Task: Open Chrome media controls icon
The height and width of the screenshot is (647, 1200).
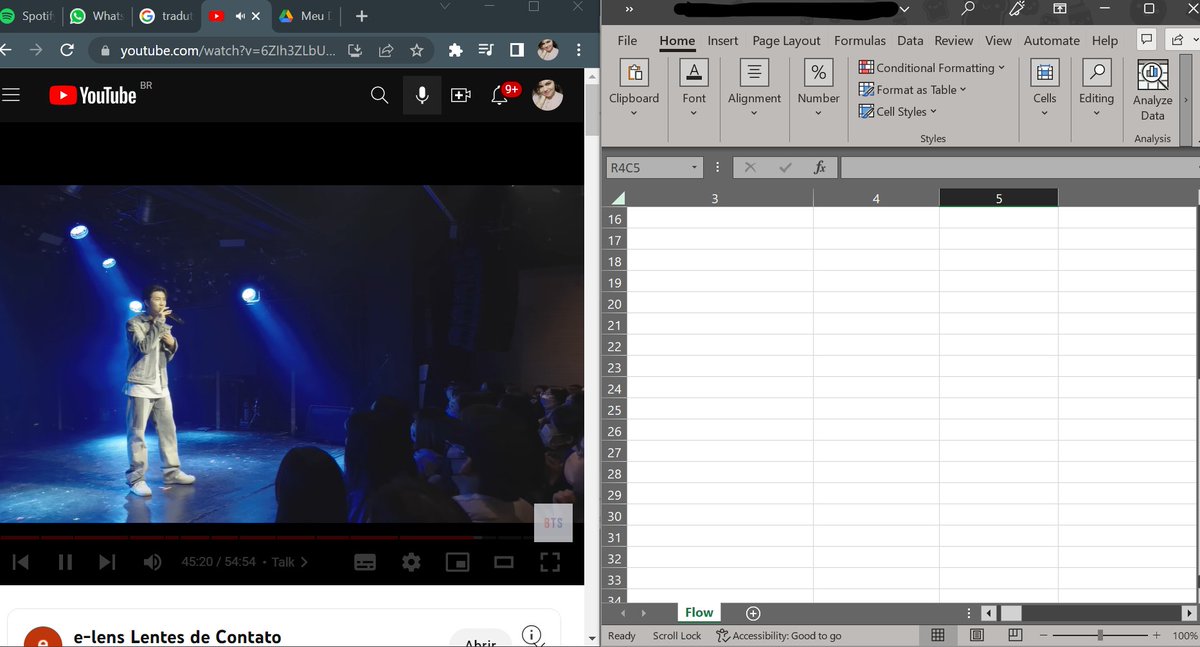Action: 487,50
